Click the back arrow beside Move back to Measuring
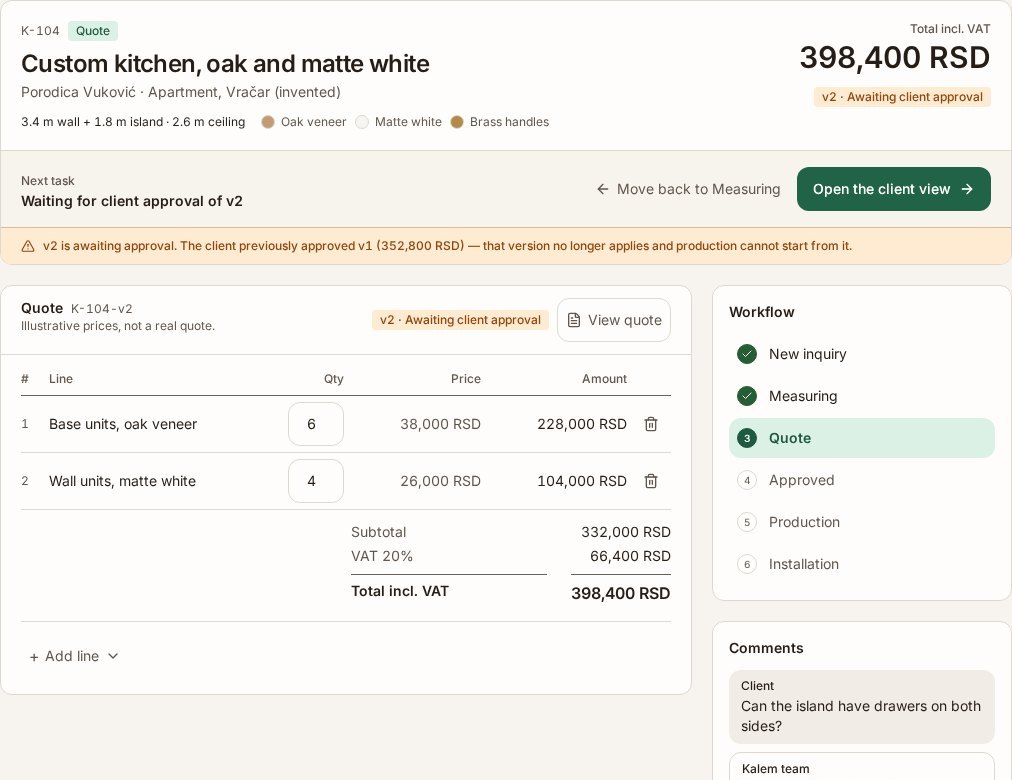The width and height of the screenshot is (1012, 780). click(x=602, y=189)
